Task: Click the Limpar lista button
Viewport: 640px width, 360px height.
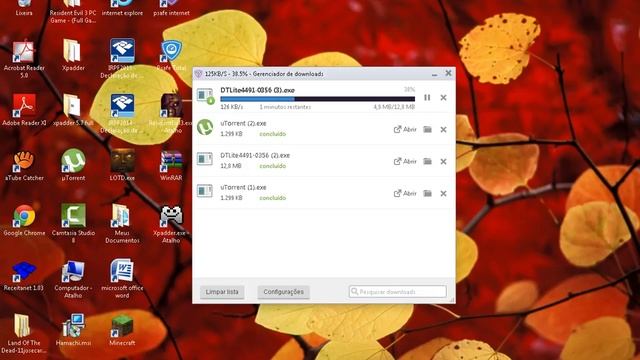Action: point(222,292)
